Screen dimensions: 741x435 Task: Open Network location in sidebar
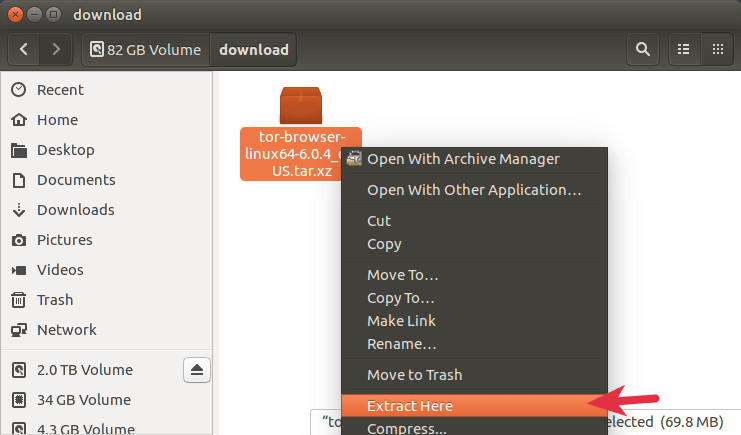pyautogui.click(x=66, y=330)
